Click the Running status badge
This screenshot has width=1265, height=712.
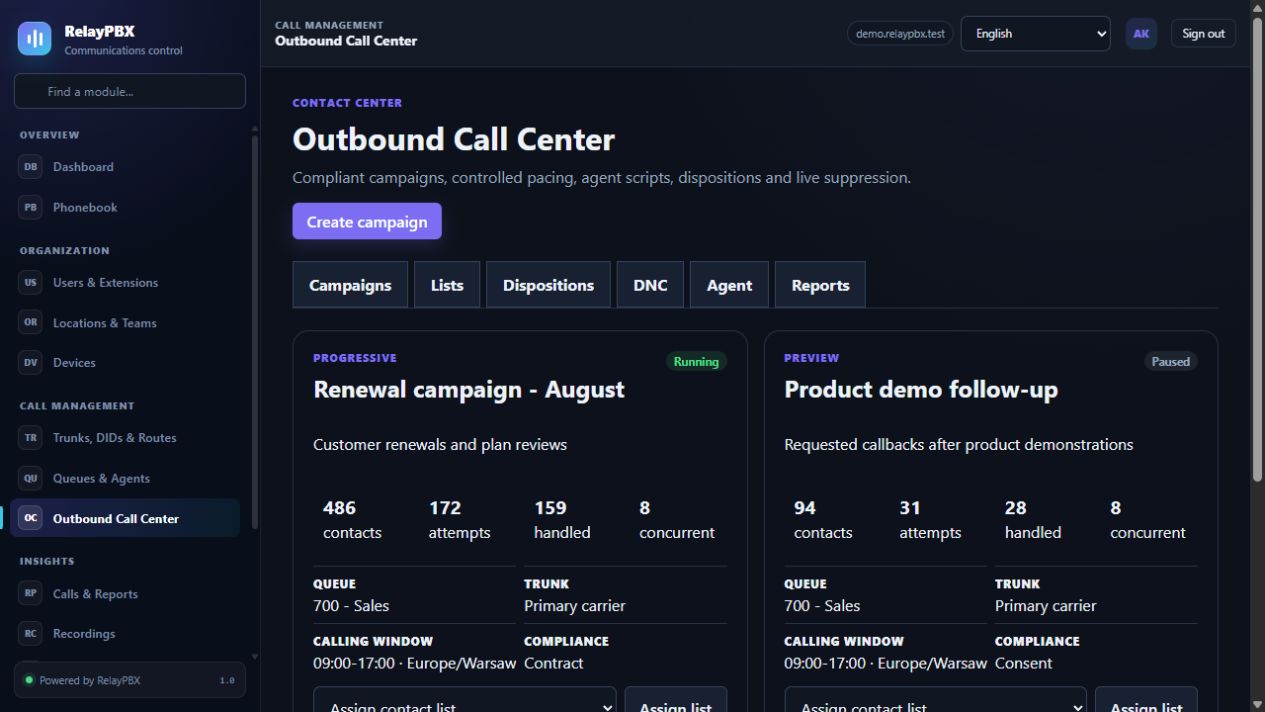pos(696,362)
